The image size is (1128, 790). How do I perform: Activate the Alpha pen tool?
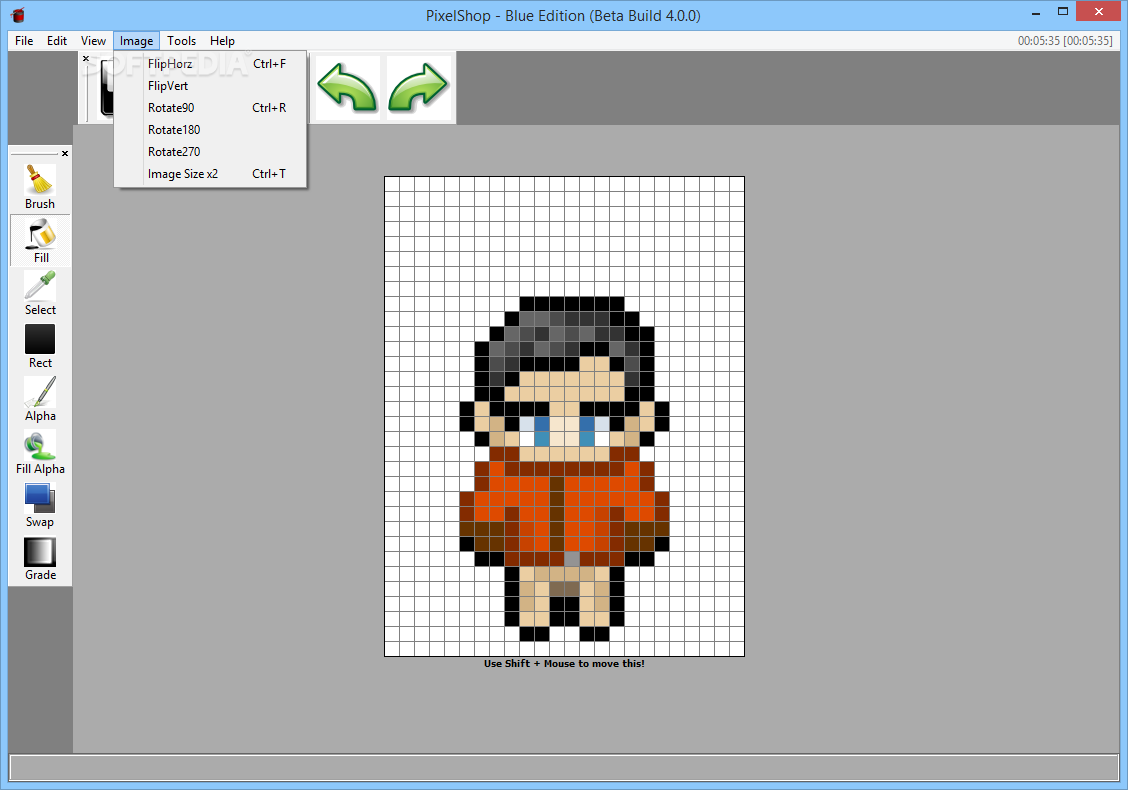[40, 400]
